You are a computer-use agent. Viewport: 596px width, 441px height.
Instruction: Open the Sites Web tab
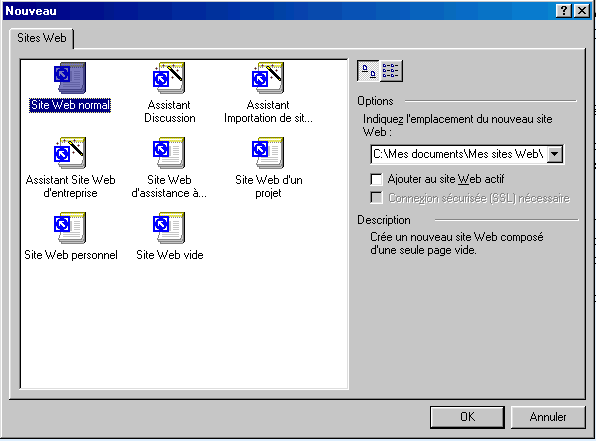42,38
